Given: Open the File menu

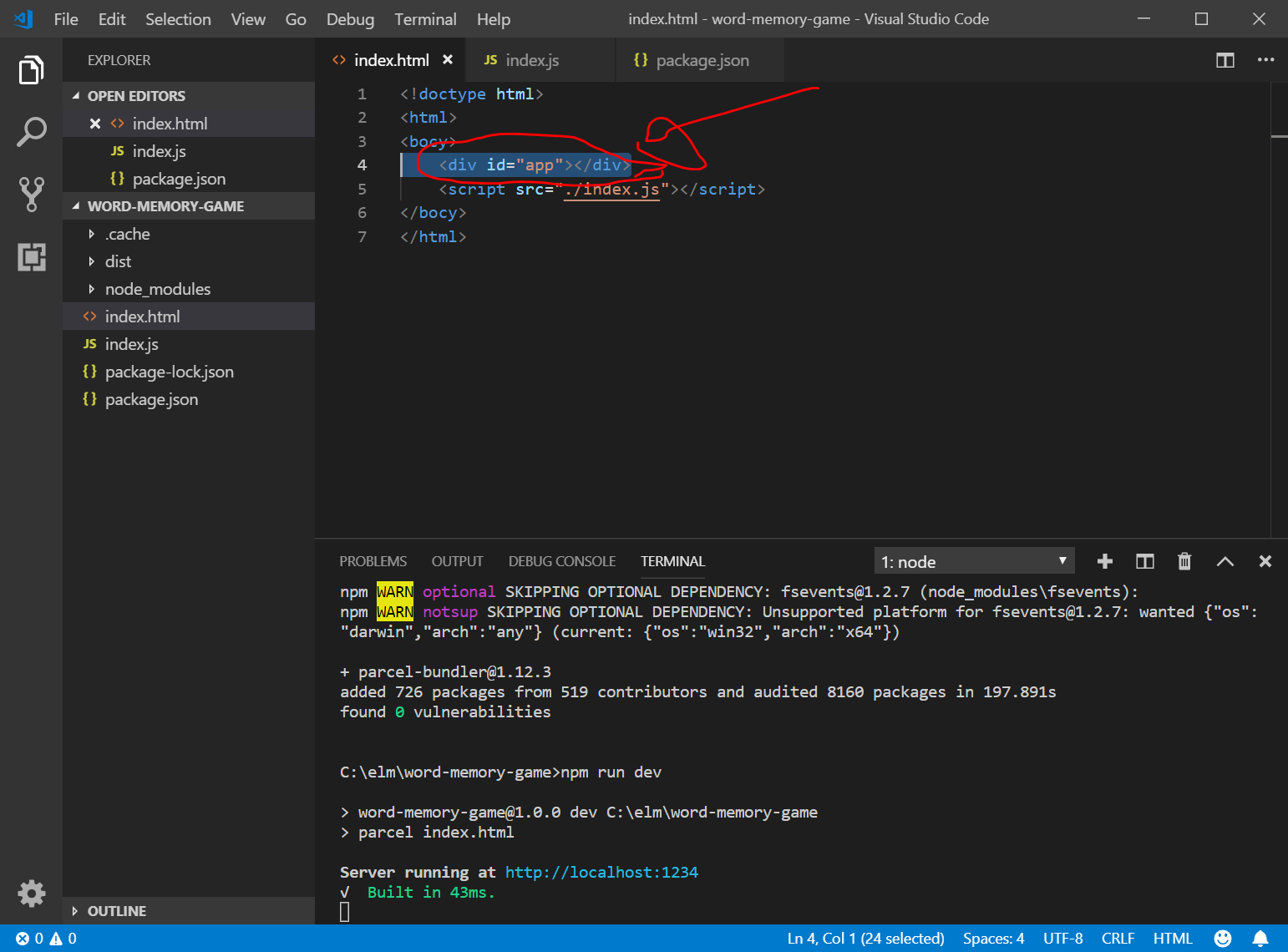Looking at the screenshot, I should pyautogui.click(x=66, y=18).
